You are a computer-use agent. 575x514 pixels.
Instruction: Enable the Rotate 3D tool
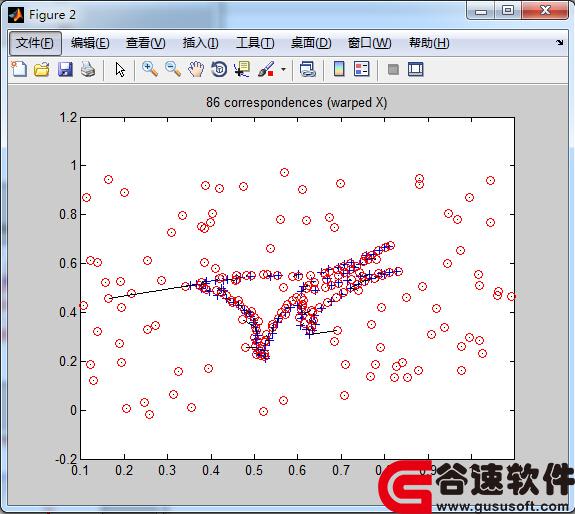click(x=219, y=69)
